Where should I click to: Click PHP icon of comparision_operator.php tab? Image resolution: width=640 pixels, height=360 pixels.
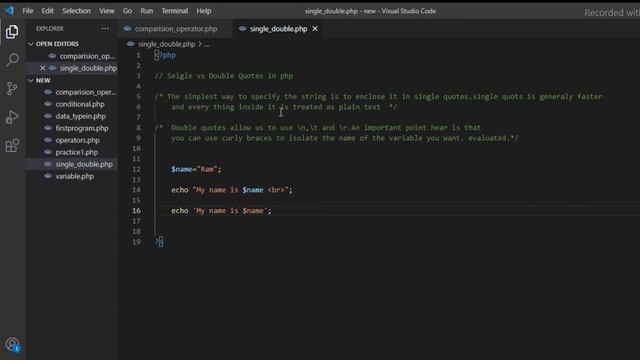[127, 29]
